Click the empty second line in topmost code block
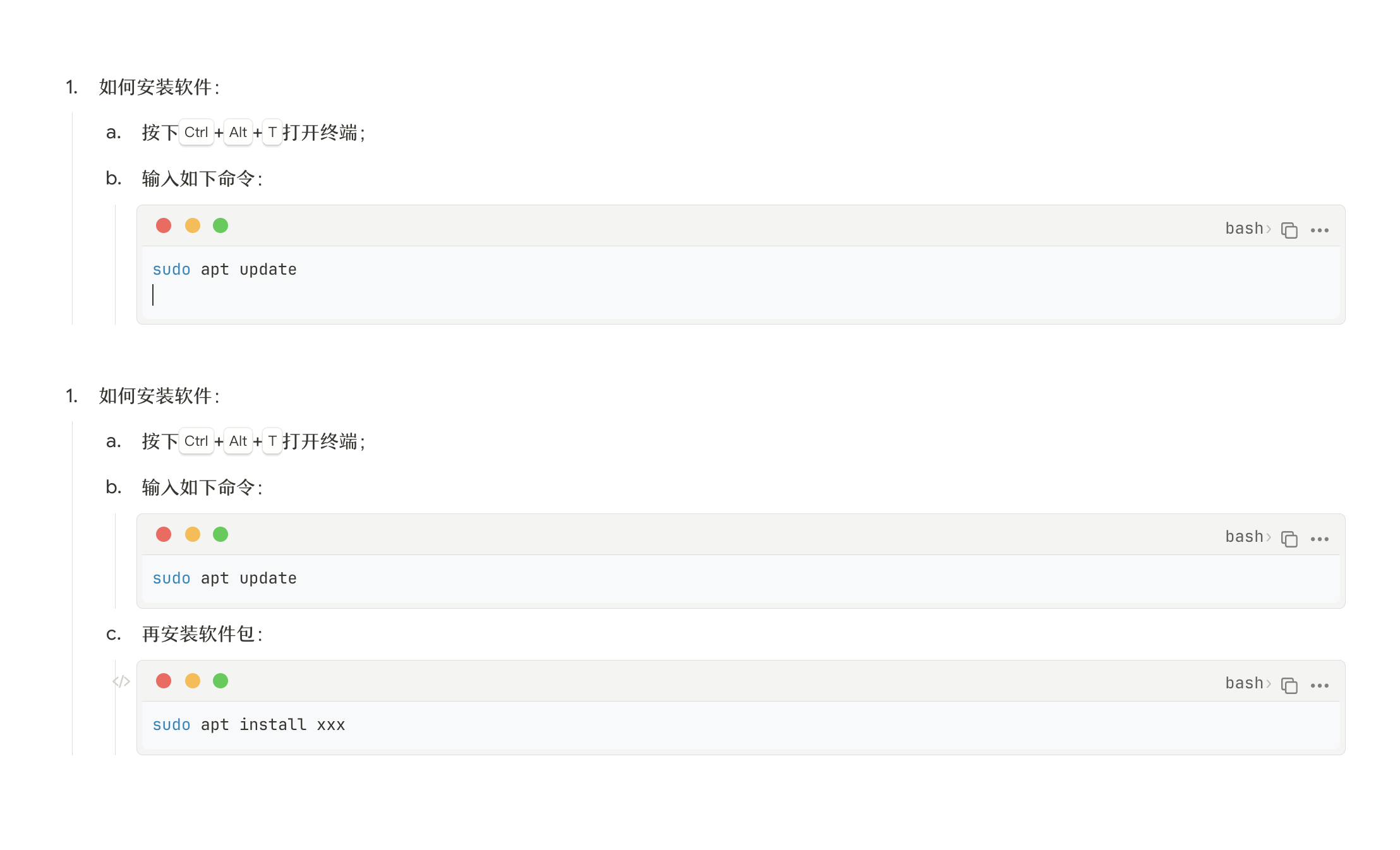1400x850 pixels. [x=379, y=296]
